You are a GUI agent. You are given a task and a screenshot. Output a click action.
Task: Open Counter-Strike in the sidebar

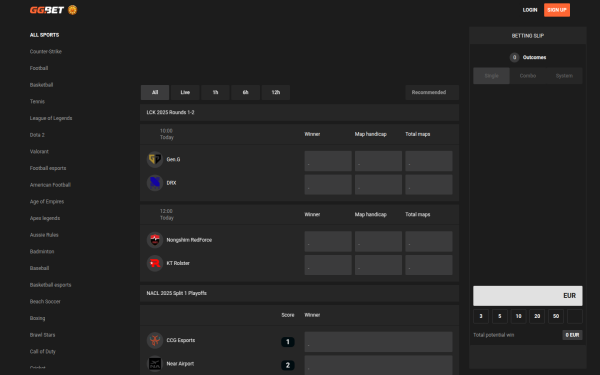pos(46,51)
